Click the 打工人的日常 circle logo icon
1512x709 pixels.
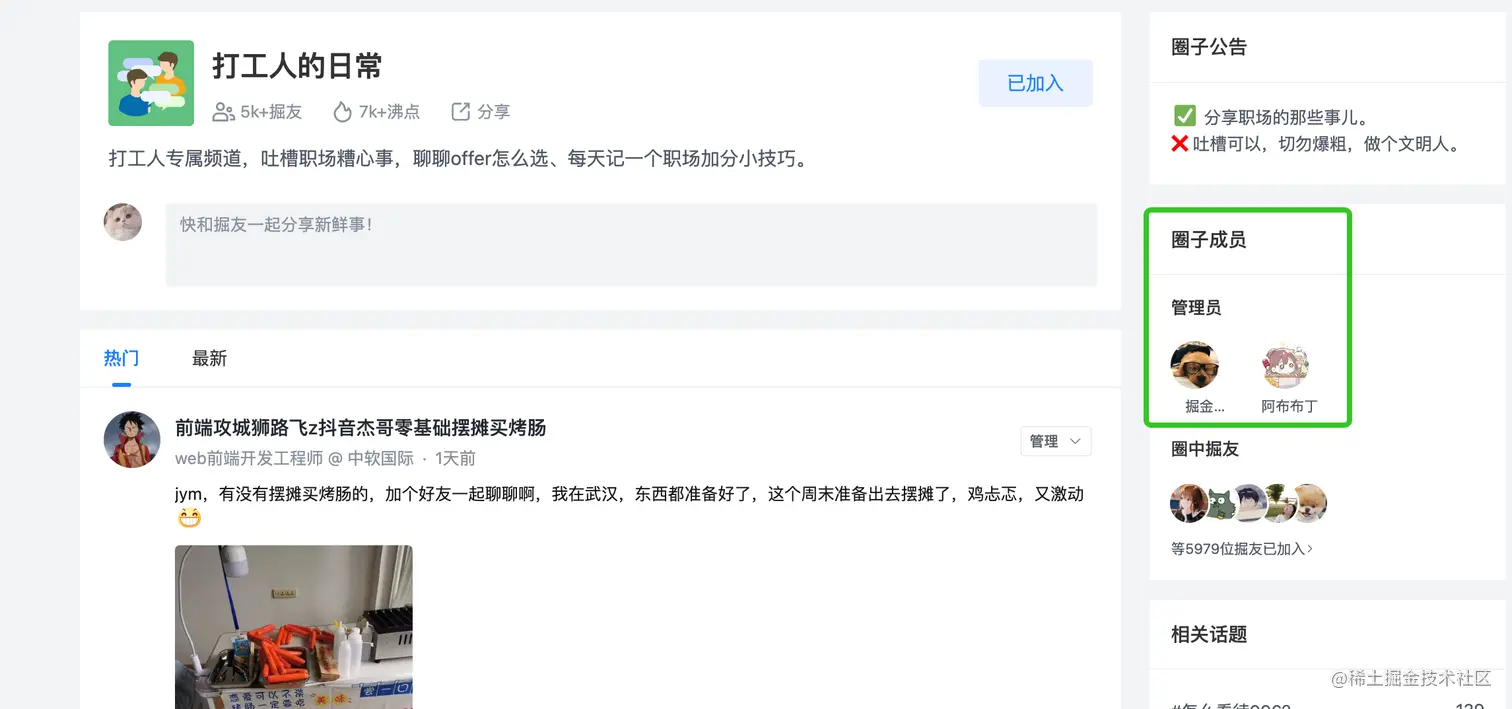click(151, 83)
